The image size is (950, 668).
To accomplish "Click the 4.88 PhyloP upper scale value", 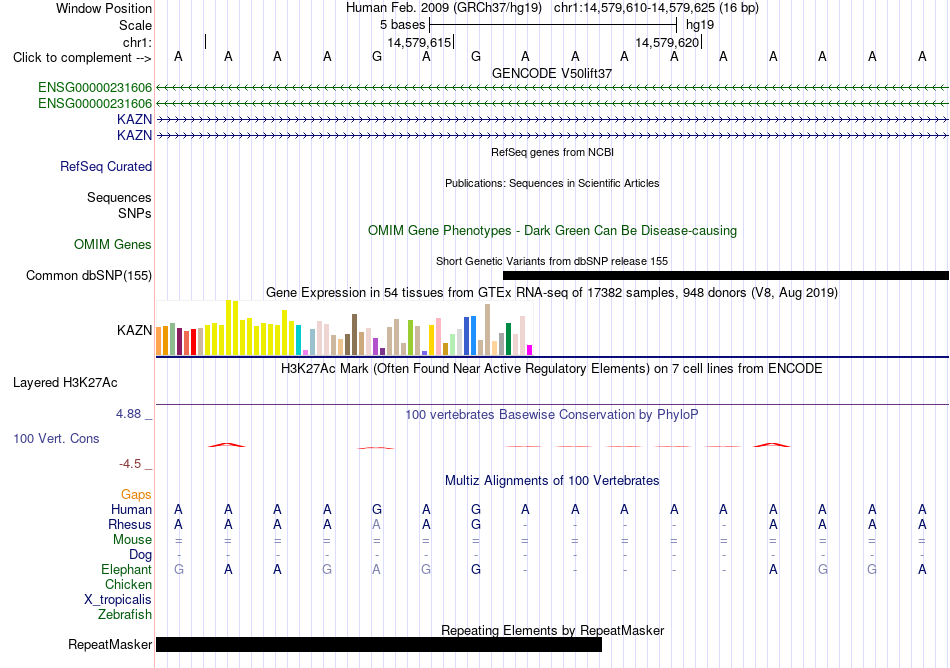I will pos(128,414).
